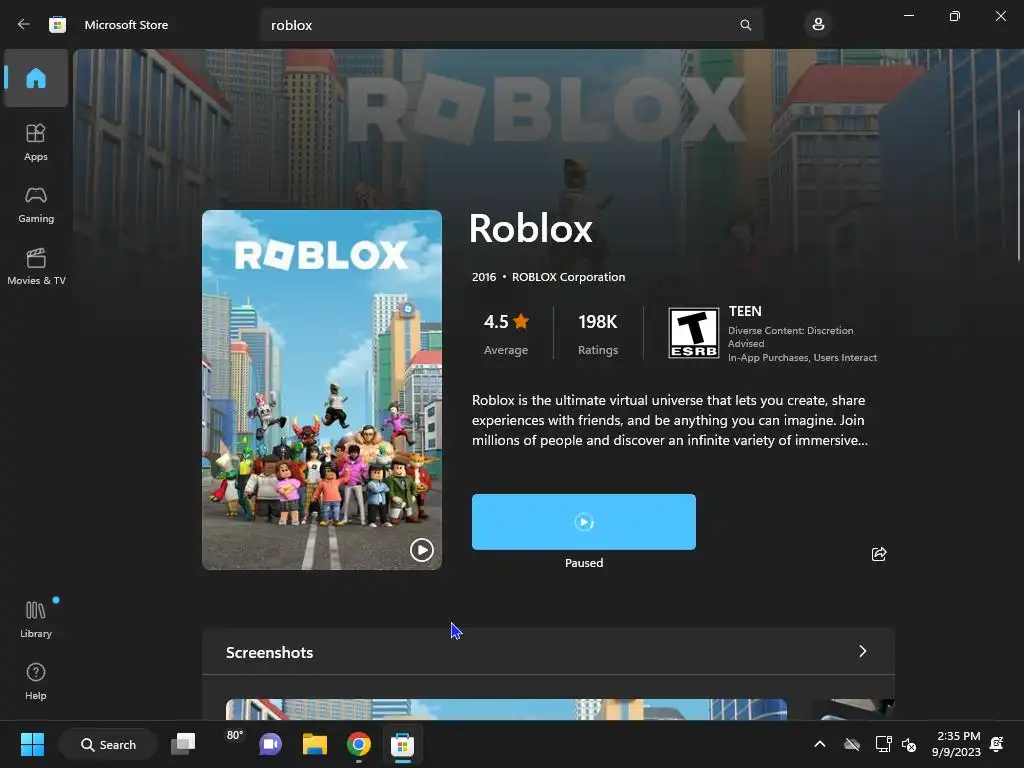Click the TEEN rating label
This screenshot has width=1024, height=768.
pyautogui.click(x=745, y=312)
